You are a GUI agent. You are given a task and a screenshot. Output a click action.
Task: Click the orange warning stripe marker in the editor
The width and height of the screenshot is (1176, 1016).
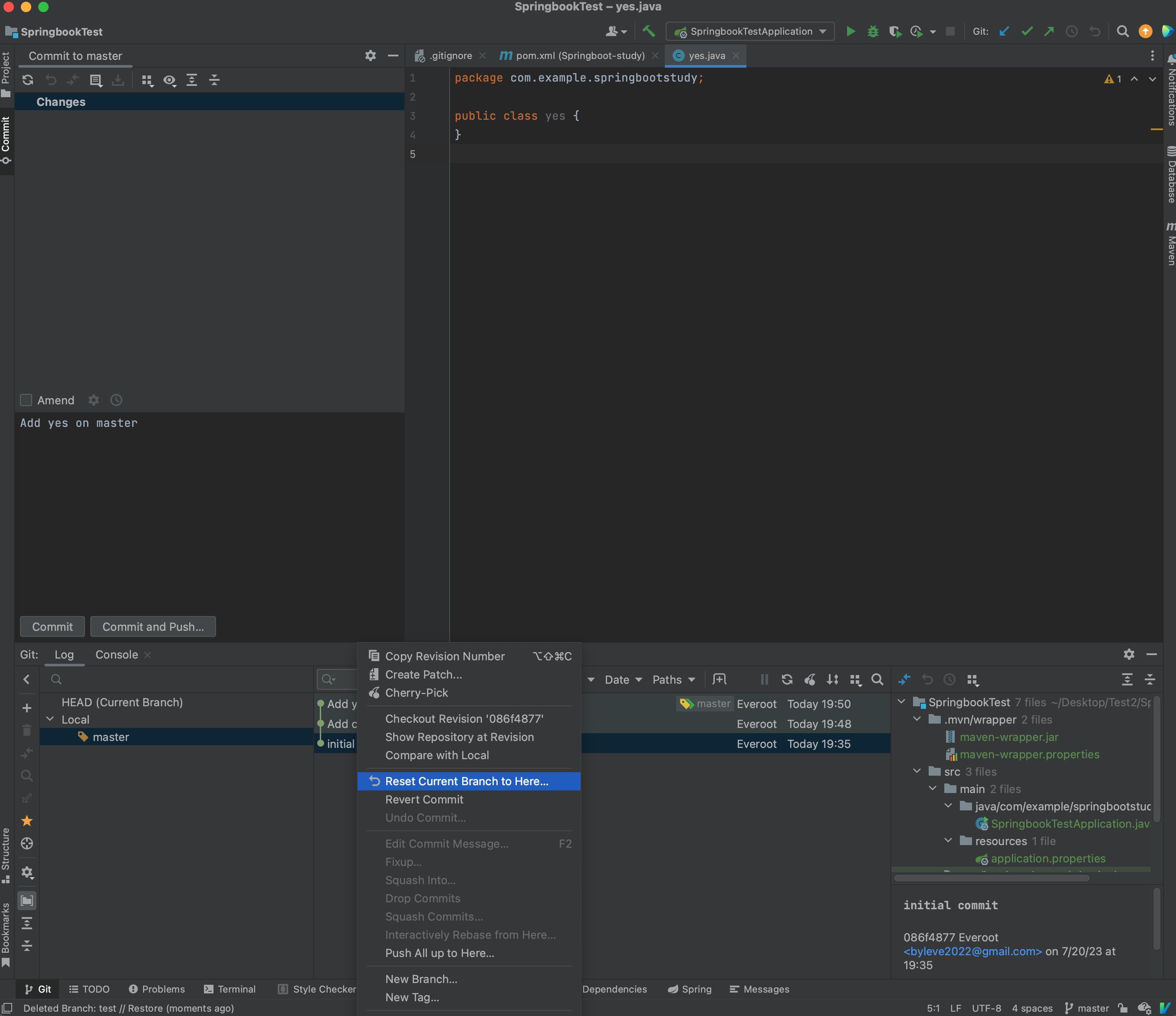coord(1156,129)
